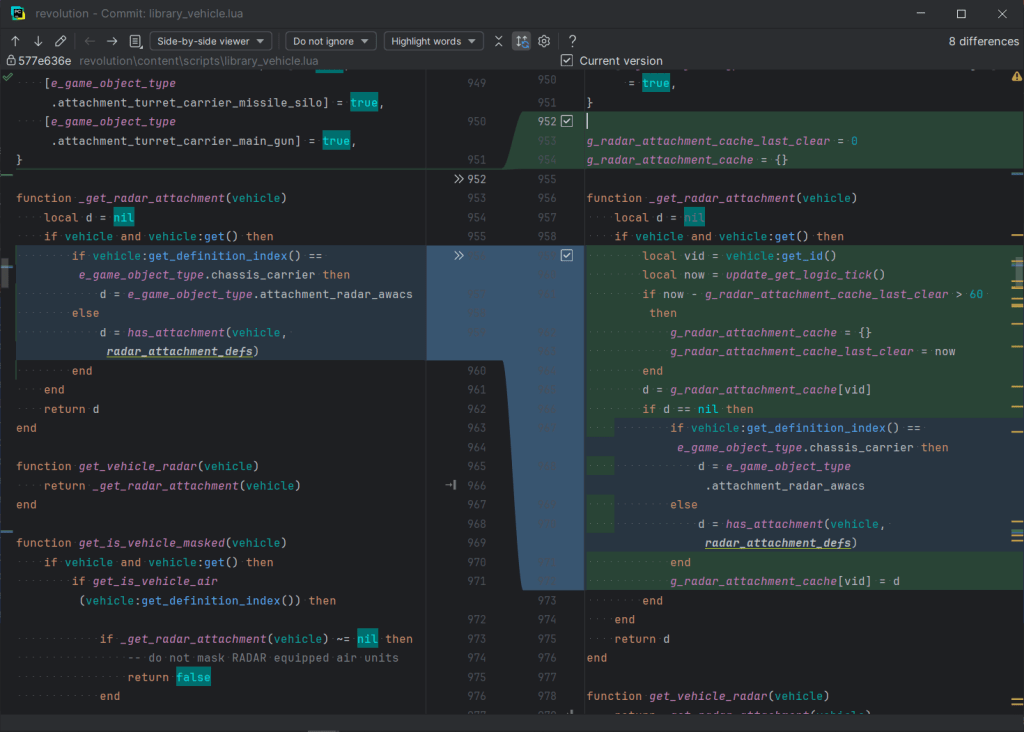Click the breakpoint marker beside line 966
The height and width of the screenshot is (732, 1024).
pyautogui.click(x=451, y=485)
